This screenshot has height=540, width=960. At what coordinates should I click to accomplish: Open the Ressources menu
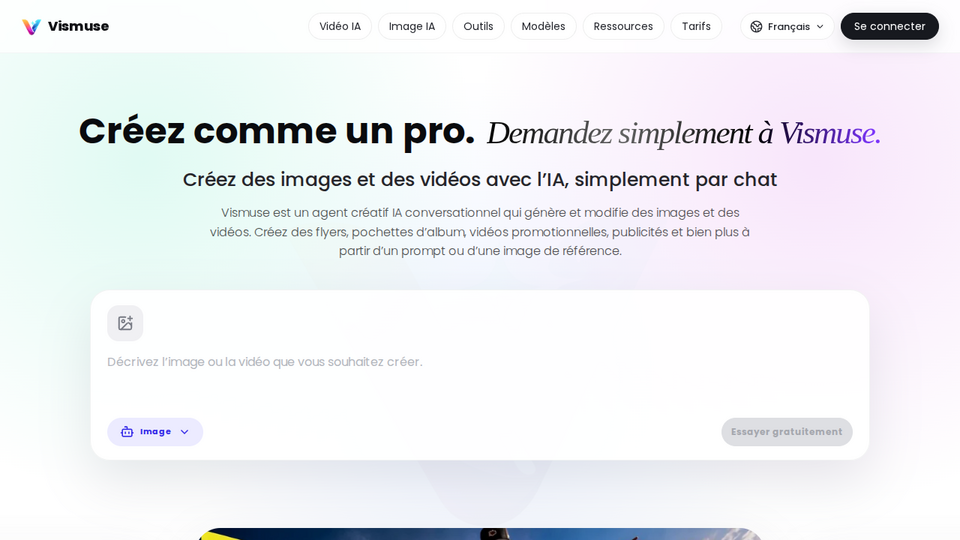click(623, 26)
